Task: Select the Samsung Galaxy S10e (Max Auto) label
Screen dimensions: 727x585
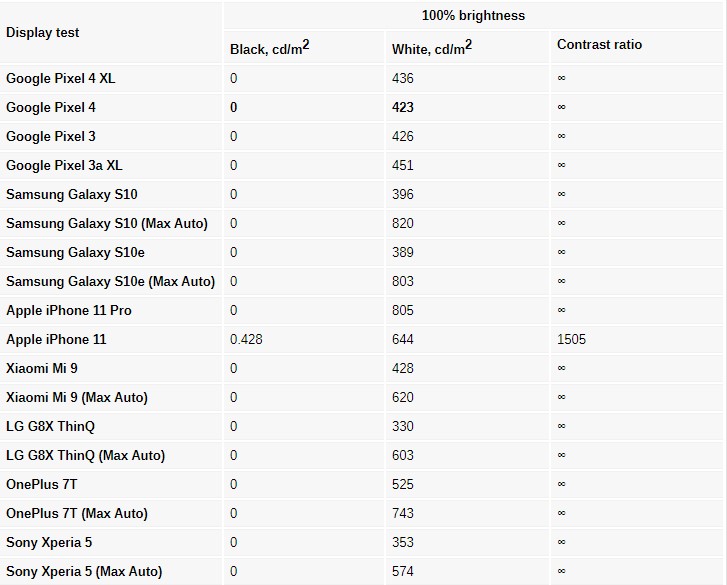Action: tap(111, 281)
